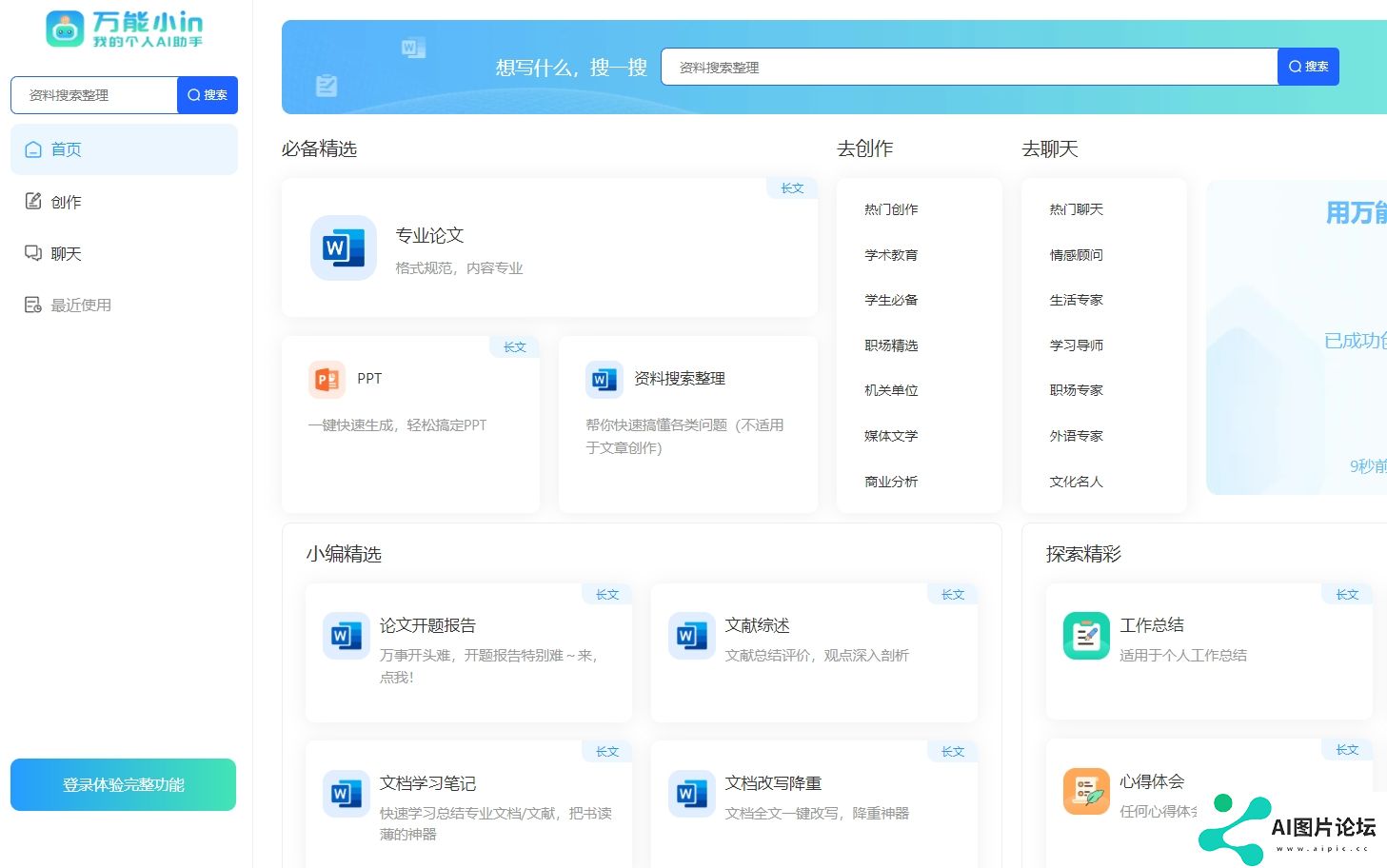Select 文化名人 chat category
Screen dimensions: 1387x868
(1076, 482)
